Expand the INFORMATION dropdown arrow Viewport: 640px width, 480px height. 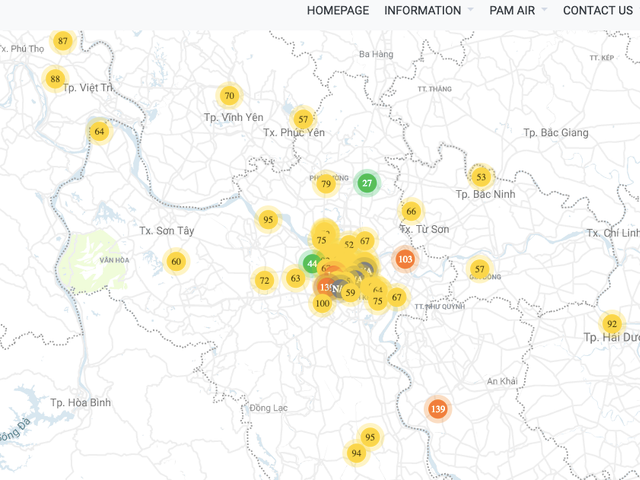[470, 10]
